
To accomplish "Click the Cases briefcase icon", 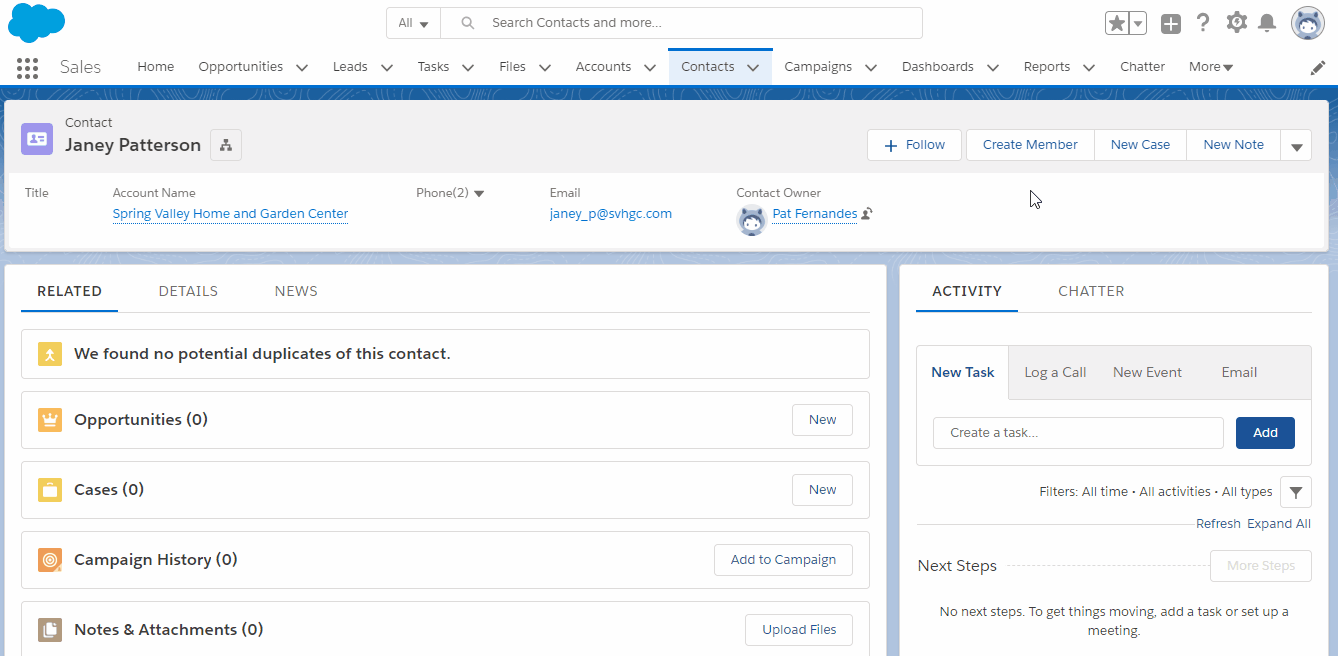I will point(50,490).
